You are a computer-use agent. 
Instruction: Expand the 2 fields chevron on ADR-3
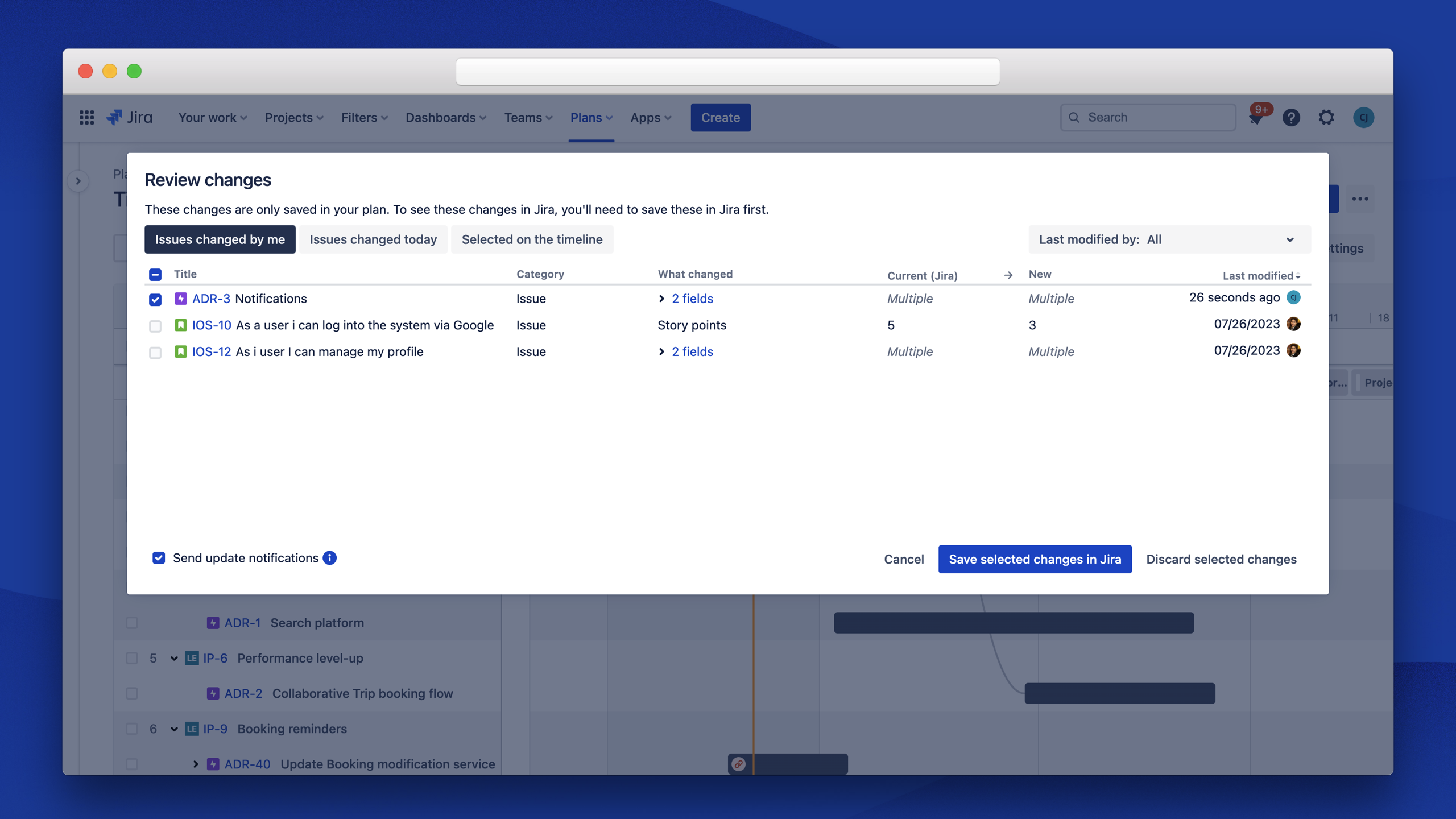pos(661,299)
